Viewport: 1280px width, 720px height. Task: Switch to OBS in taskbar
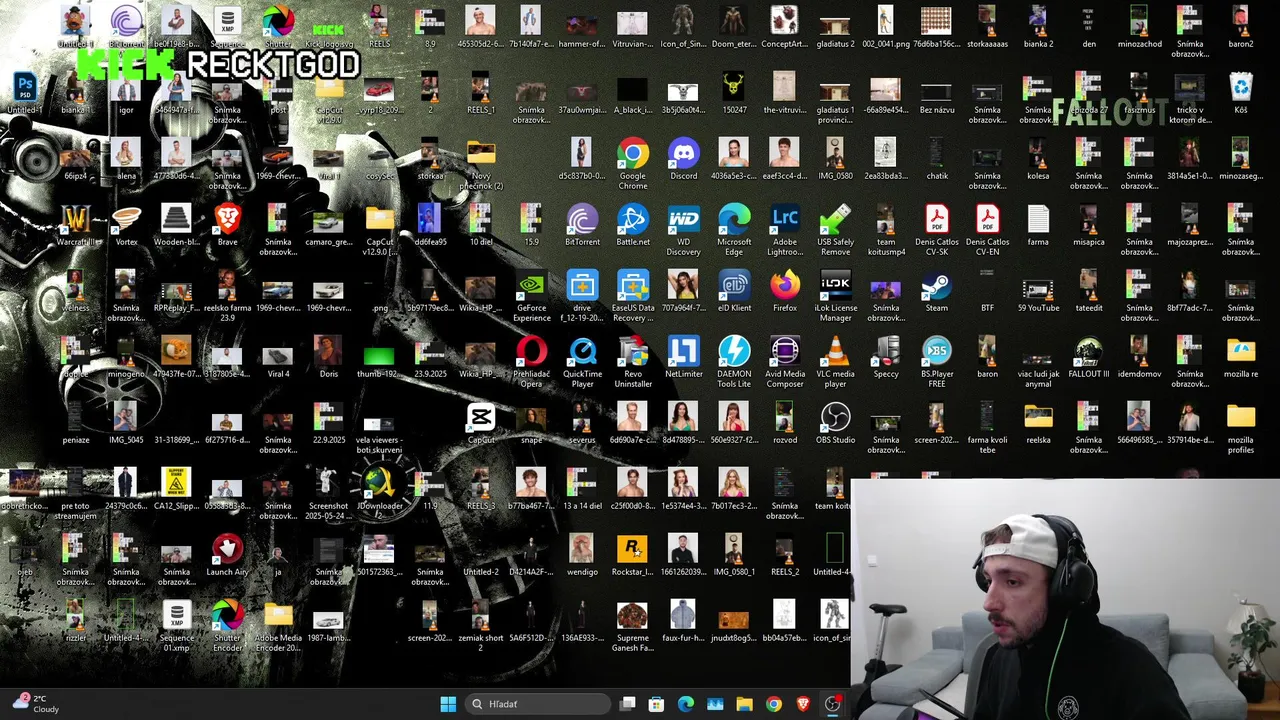point(832,704)
